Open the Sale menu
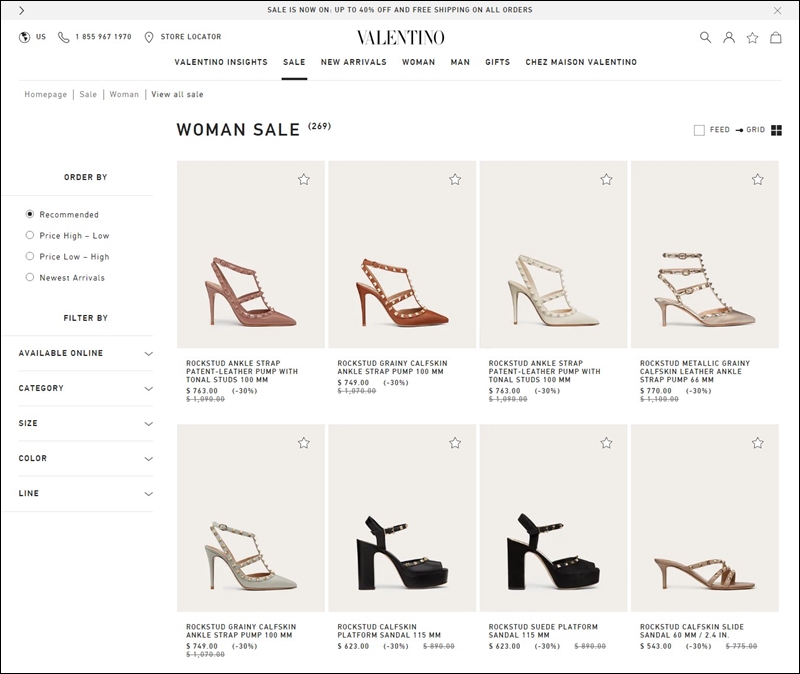 tap(294, 62)
